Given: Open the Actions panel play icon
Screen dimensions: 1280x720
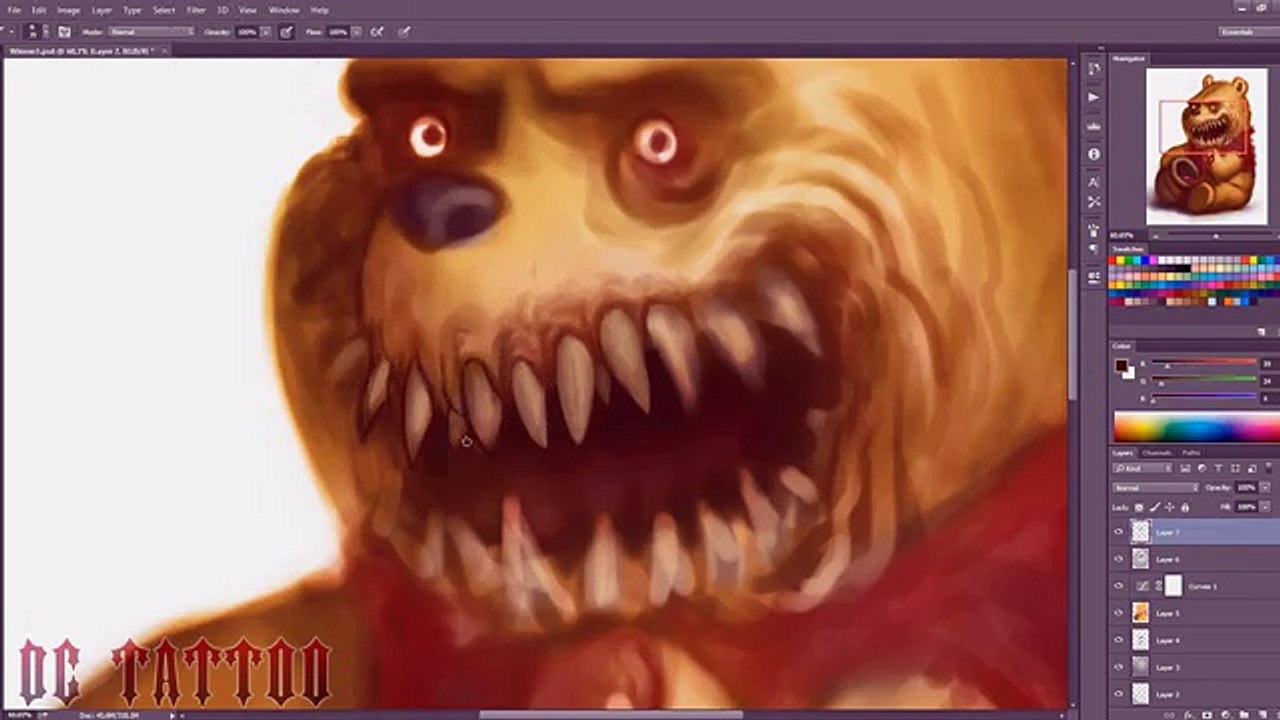Looking at the screenshot, I should click(x=1093, y=97).
